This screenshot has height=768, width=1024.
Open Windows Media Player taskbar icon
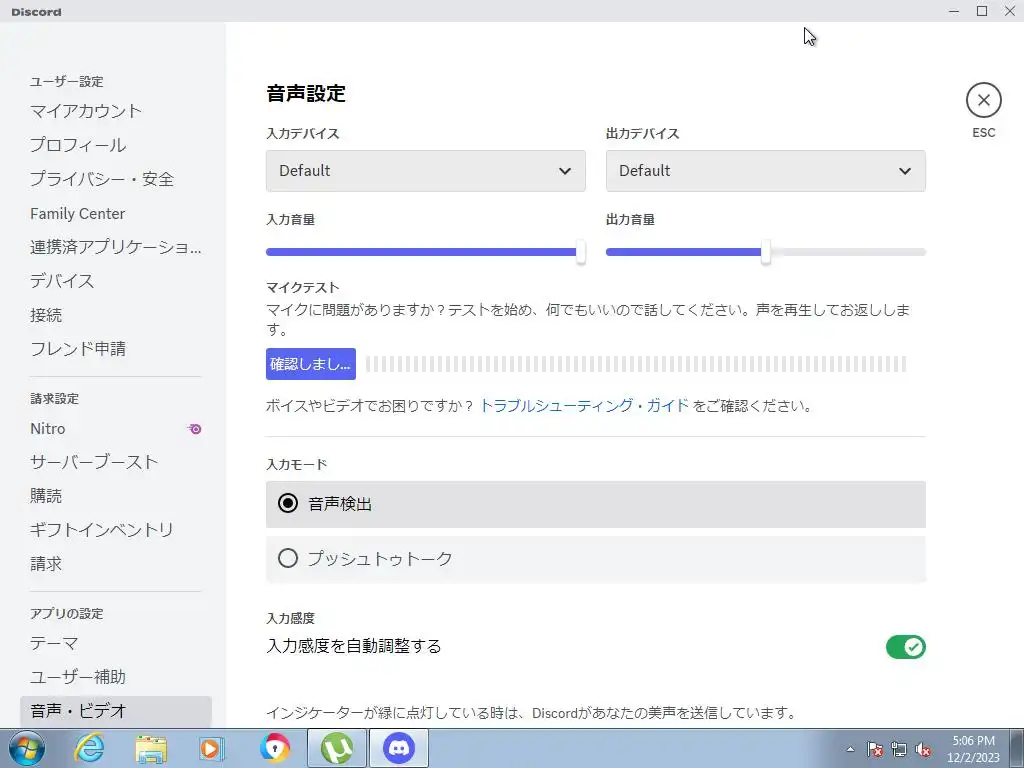click(212, 748)
